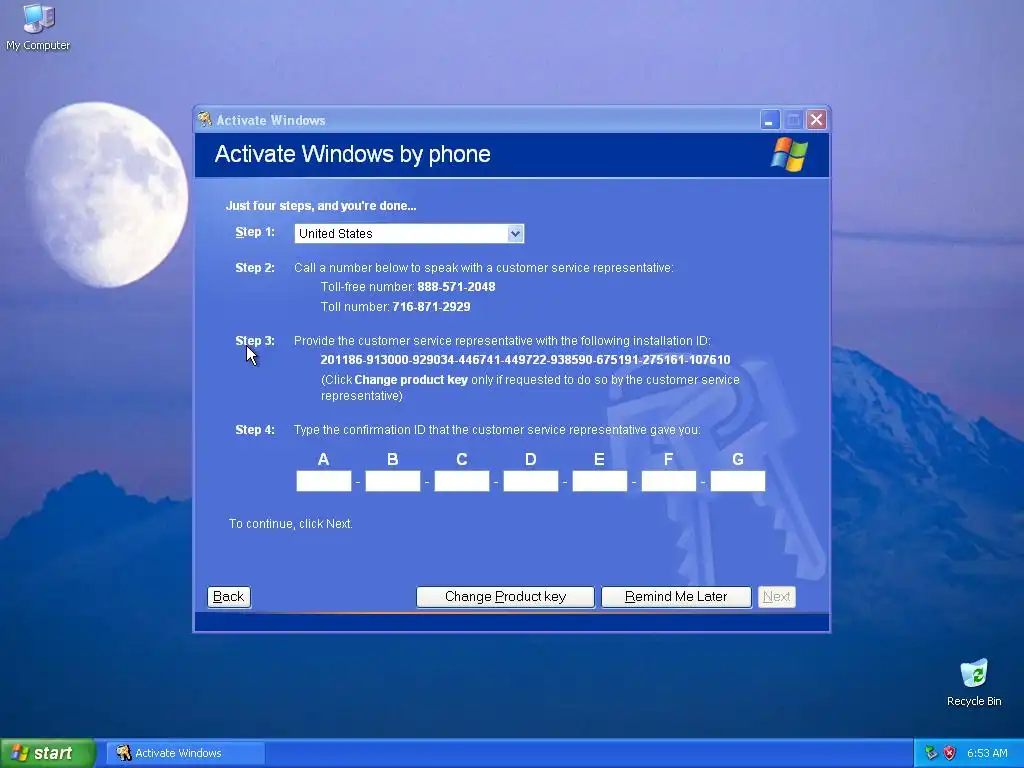Viewport: 1024px width, 768px height.
Task: Click the installation ID number string
Action: coord(525,360)
